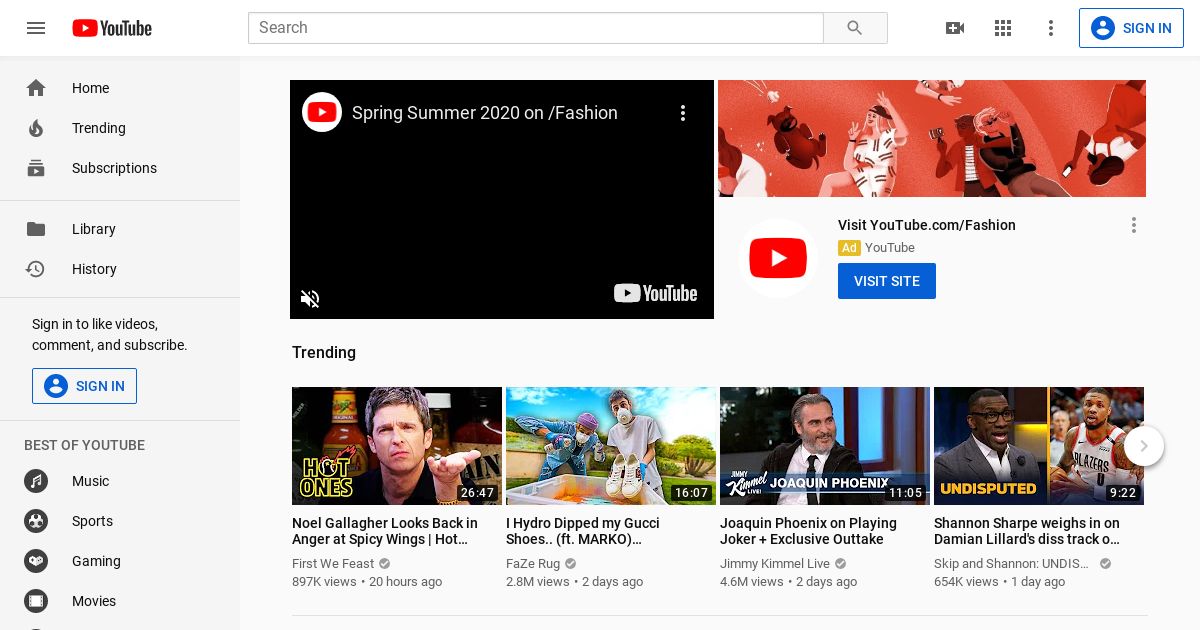Click the Movies film icon
Viewport: 1200px width, 630px height.
pyautogui.click(x=36, y=601)
